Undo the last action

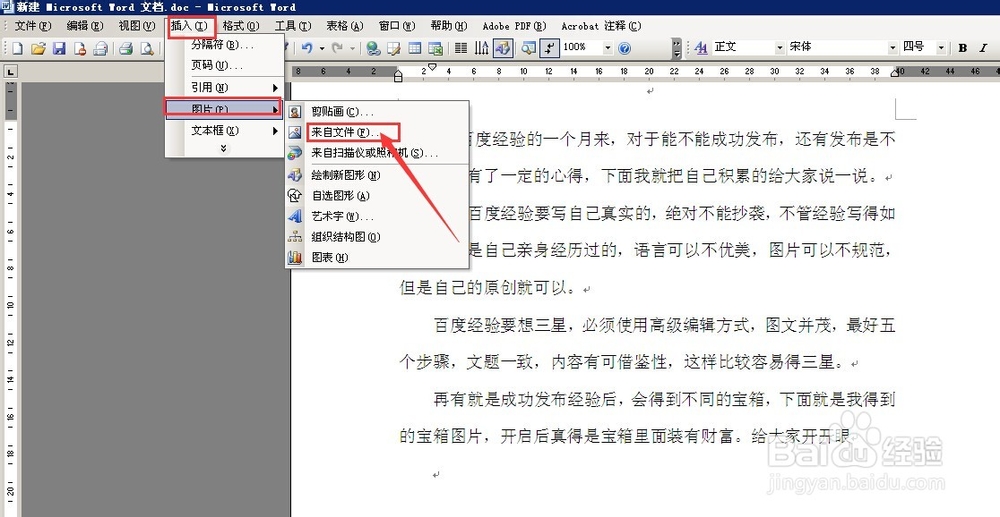[x=307, y=48]
